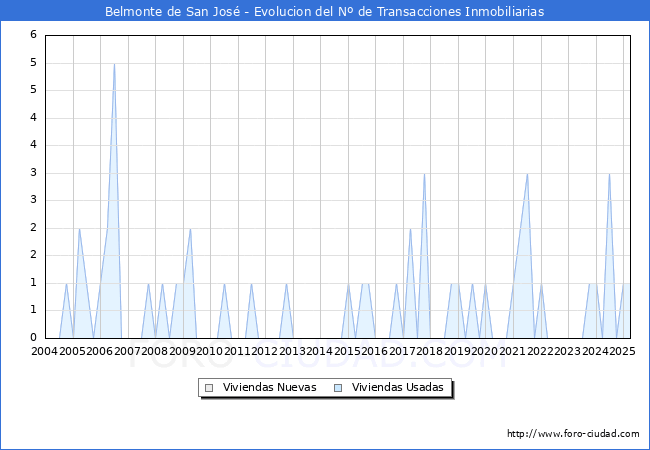
Task: Click the 2020 x-axis label
Action: point(485,351)
